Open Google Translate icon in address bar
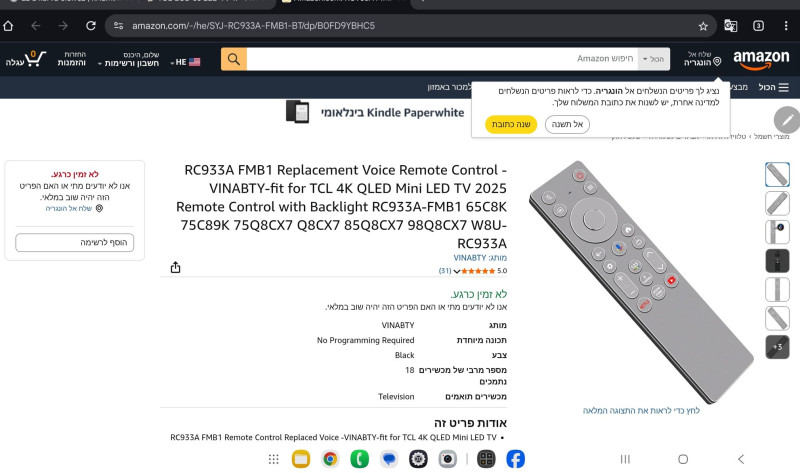 [731, 26]
